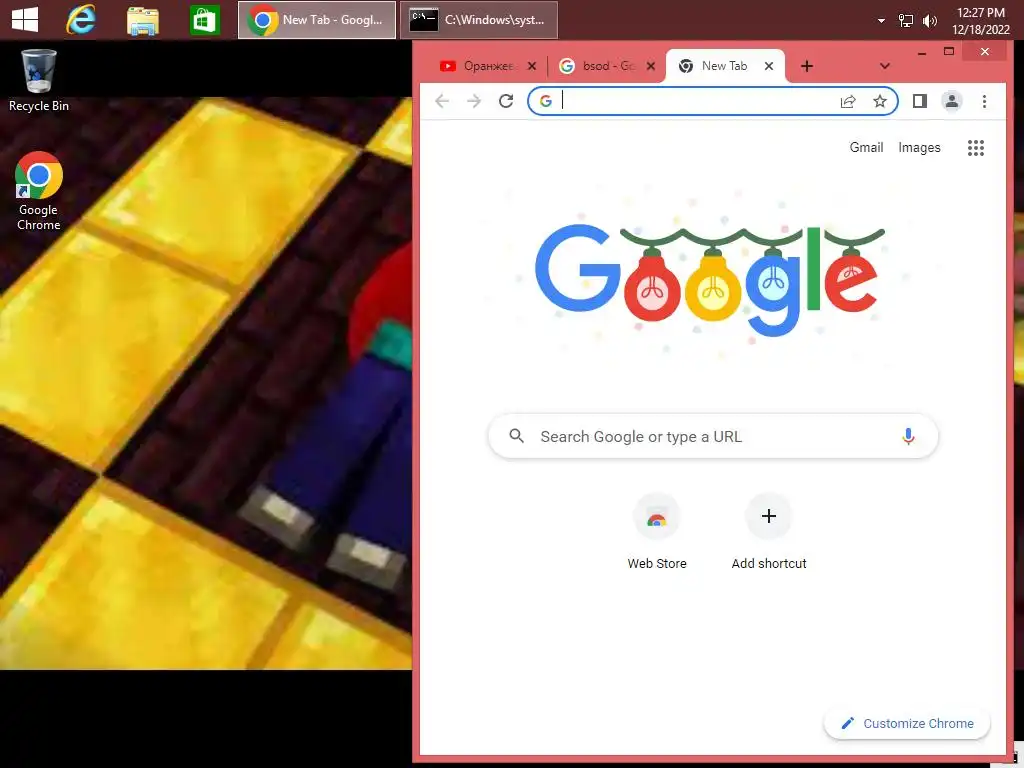Open the network status tray icon
The width and height of the screenshot is (1024, 768).
coord(905,21)
